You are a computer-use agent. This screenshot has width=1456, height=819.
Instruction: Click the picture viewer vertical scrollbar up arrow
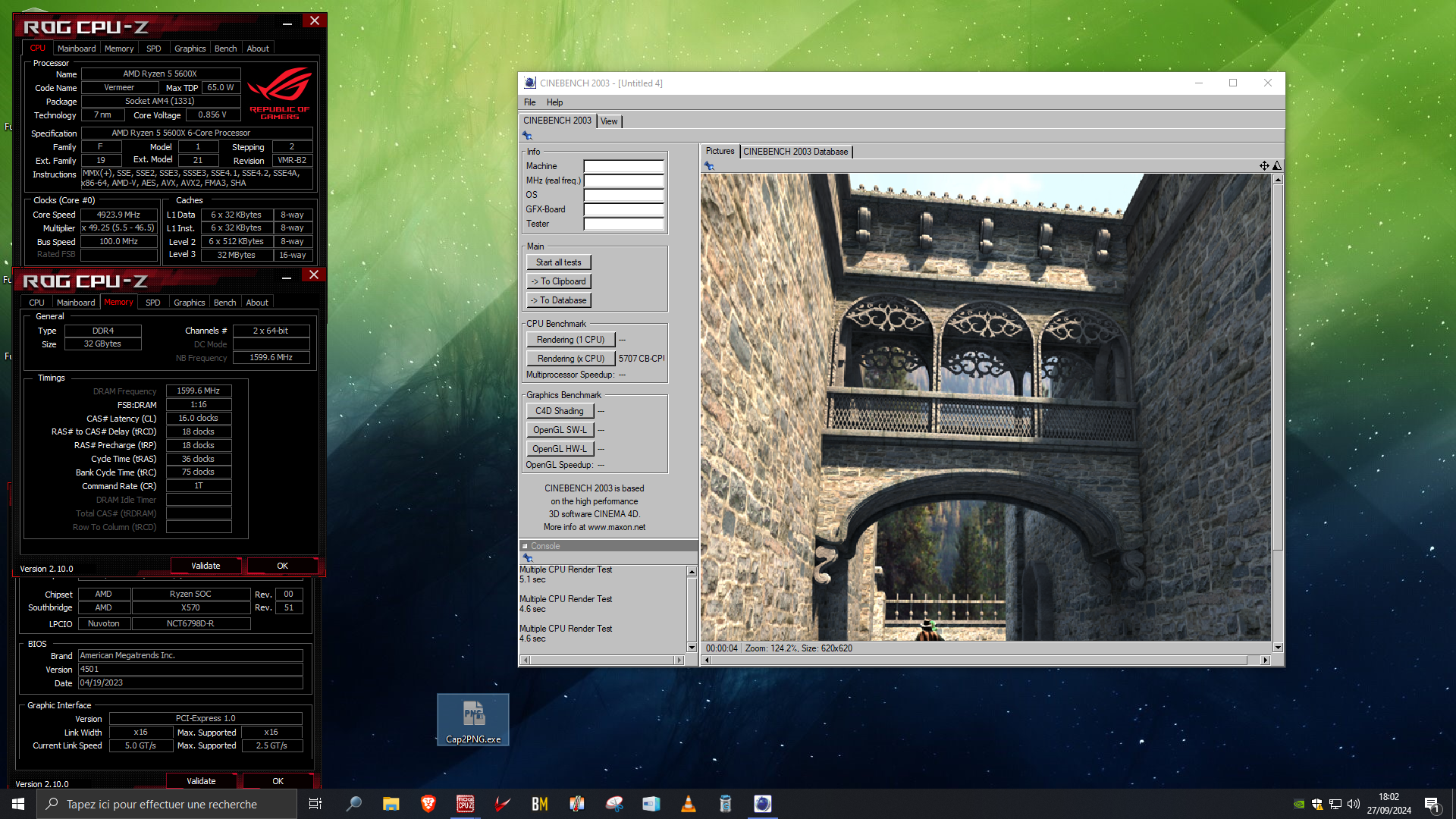click(1278, 180)
